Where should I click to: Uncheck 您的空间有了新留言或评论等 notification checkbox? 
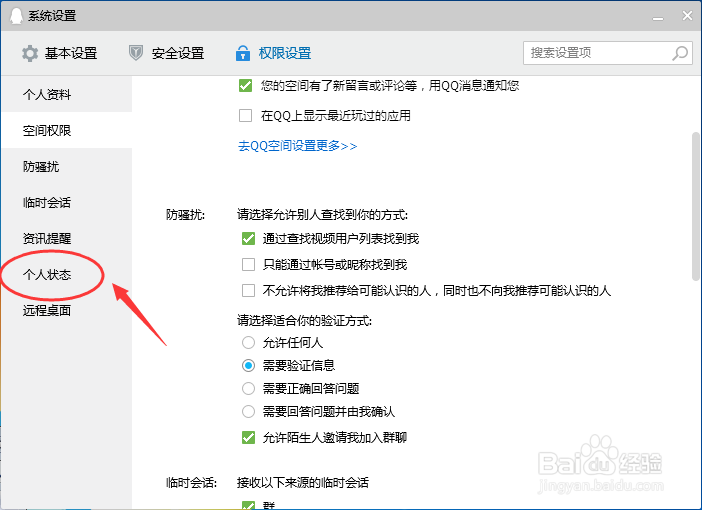245,86
